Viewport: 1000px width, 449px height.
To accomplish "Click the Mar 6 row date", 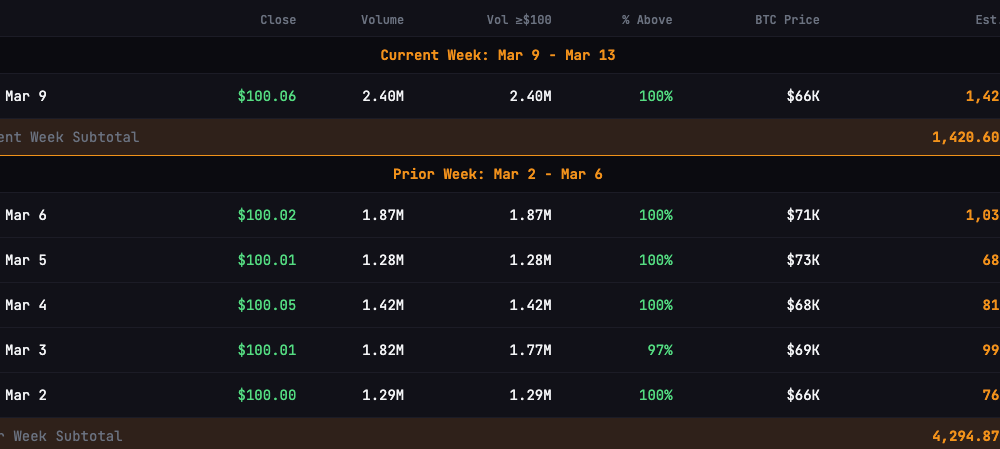I will pyautogui.click(x=26, y=215).
